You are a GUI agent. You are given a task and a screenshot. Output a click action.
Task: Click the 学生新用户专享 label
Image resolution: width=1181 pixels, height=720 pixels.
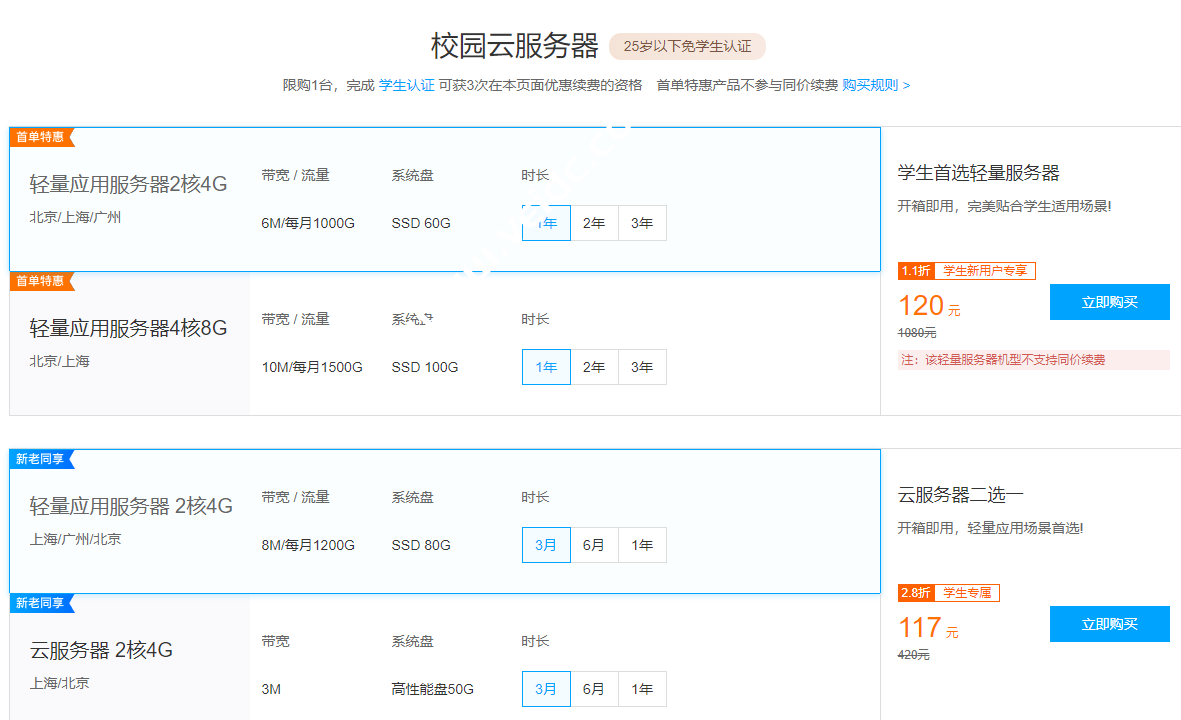coord(984,270)
